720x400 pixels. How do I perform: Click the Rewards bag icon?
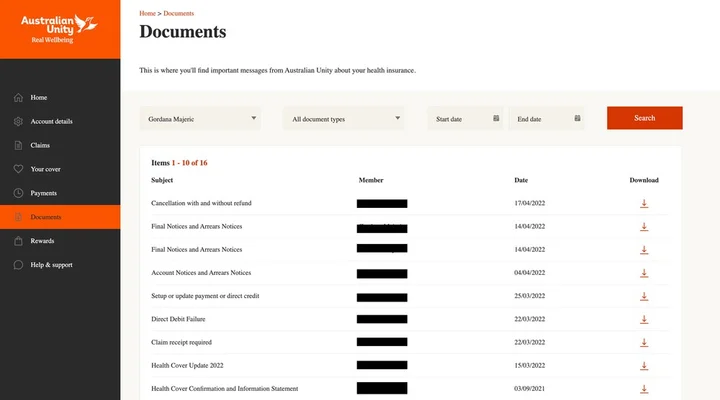coord(18,241)
